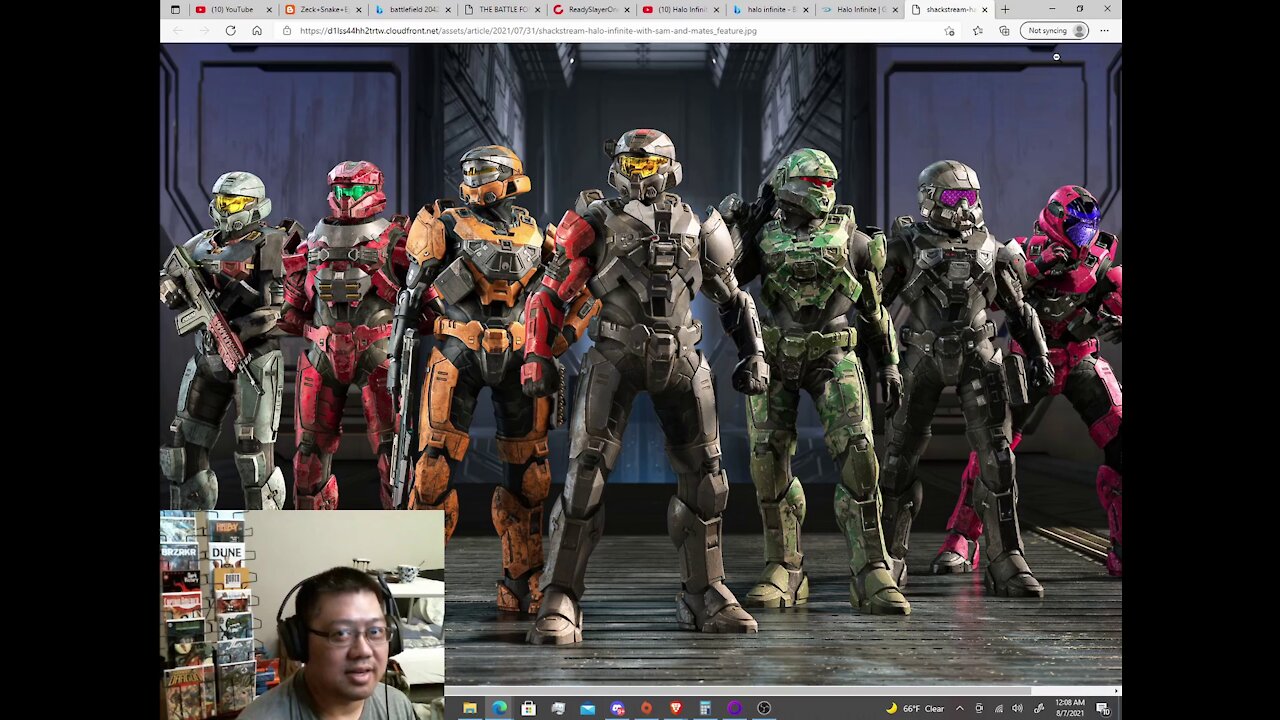Close the shackstream-halo tab
1280x720 pixels.
(985, 9)
